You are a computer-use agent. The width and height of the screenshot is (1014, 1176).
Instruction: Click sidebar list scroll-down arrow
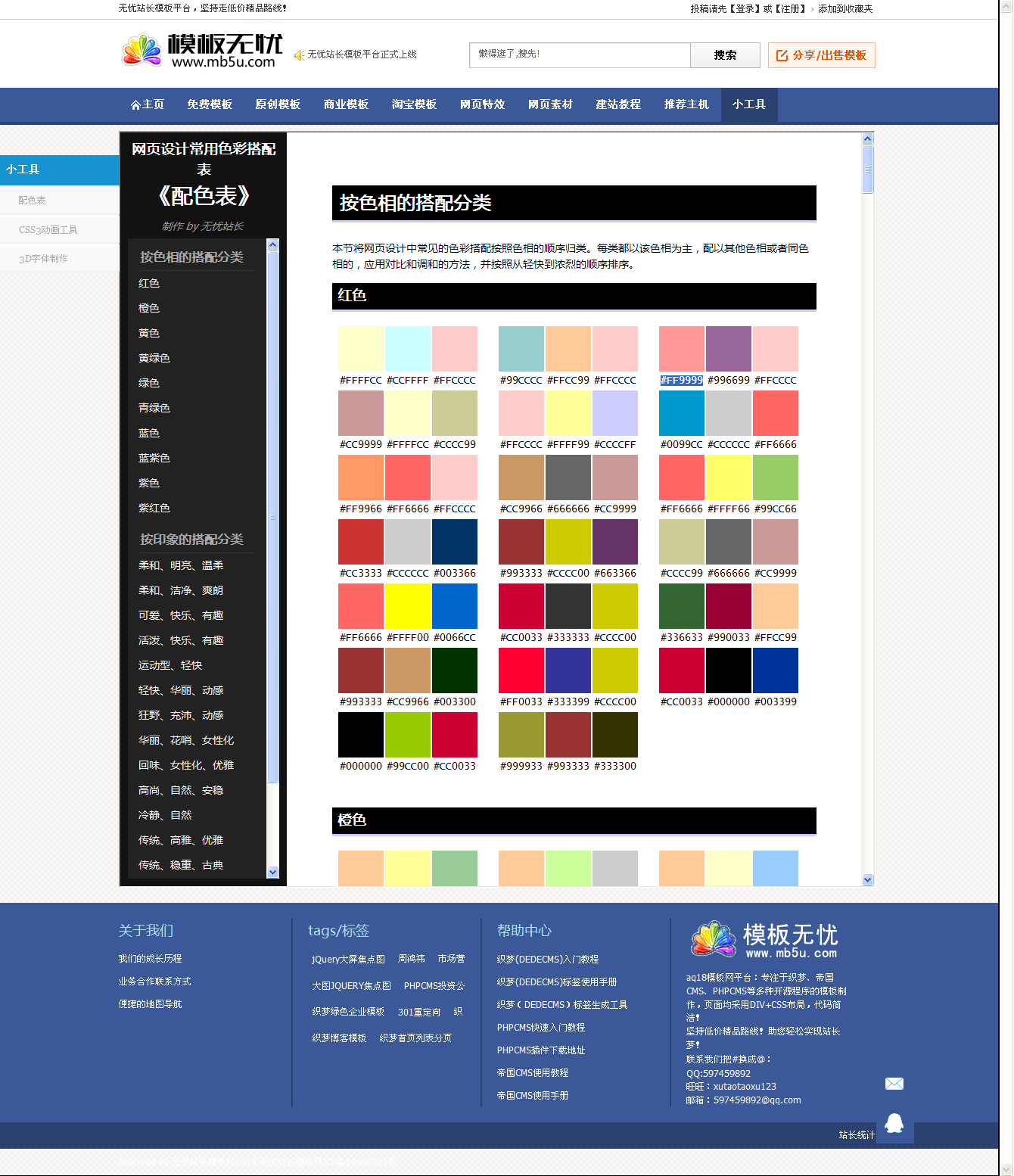pyautogui.click(x=272, y=872)
